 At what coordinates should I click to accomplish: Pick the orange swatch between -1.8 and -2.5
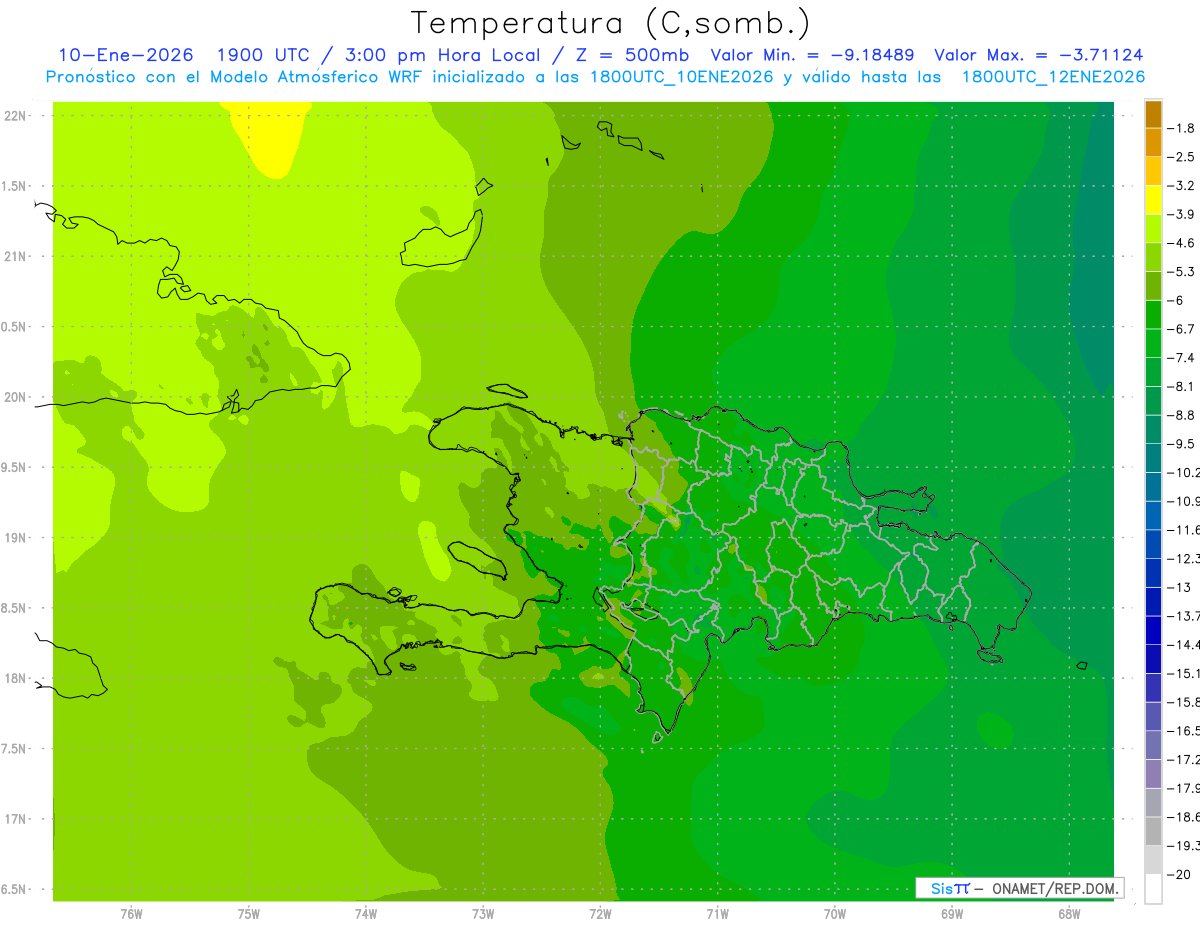click(x=1153, y=142)
